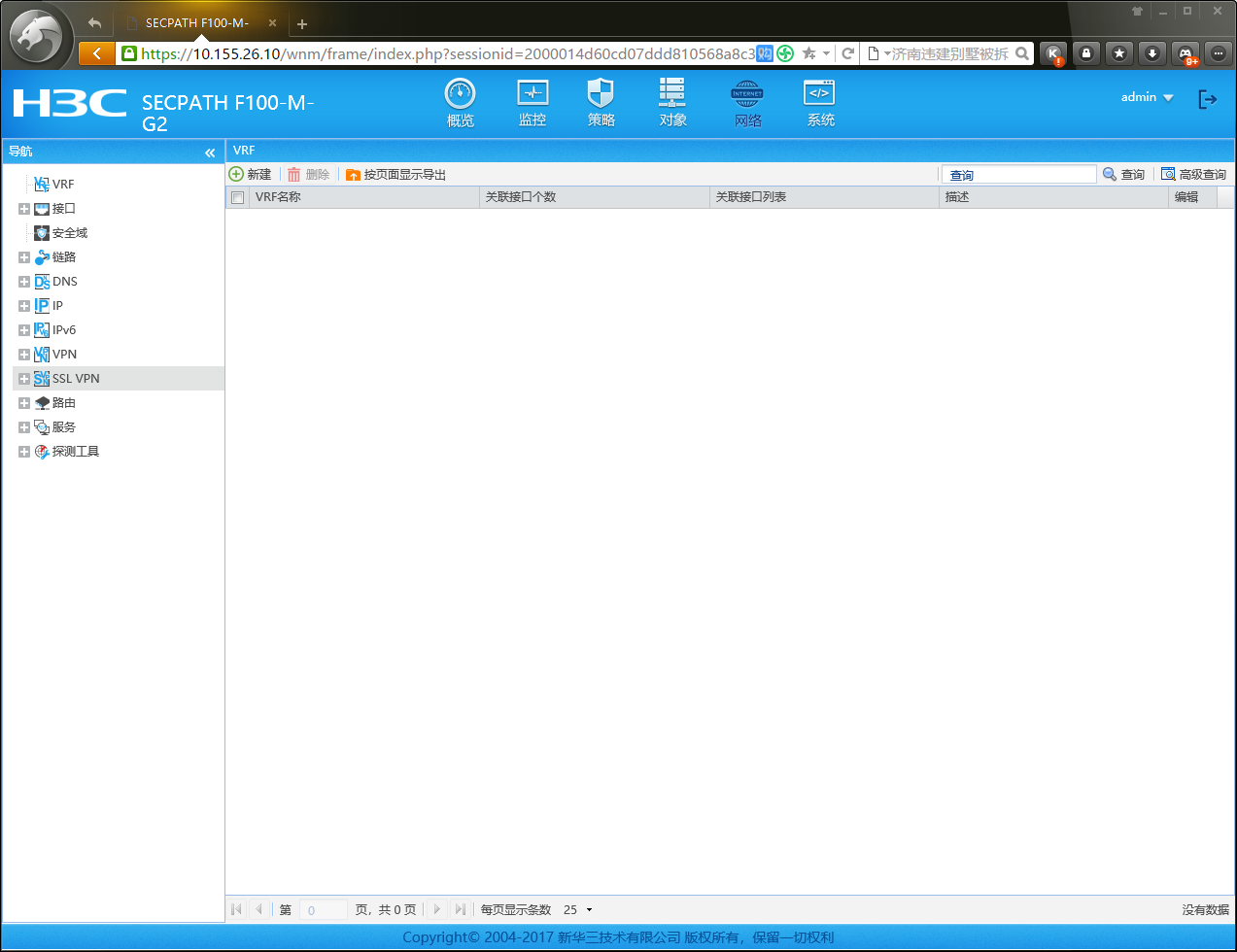Click the H3C logo

(x=70, y=102)
